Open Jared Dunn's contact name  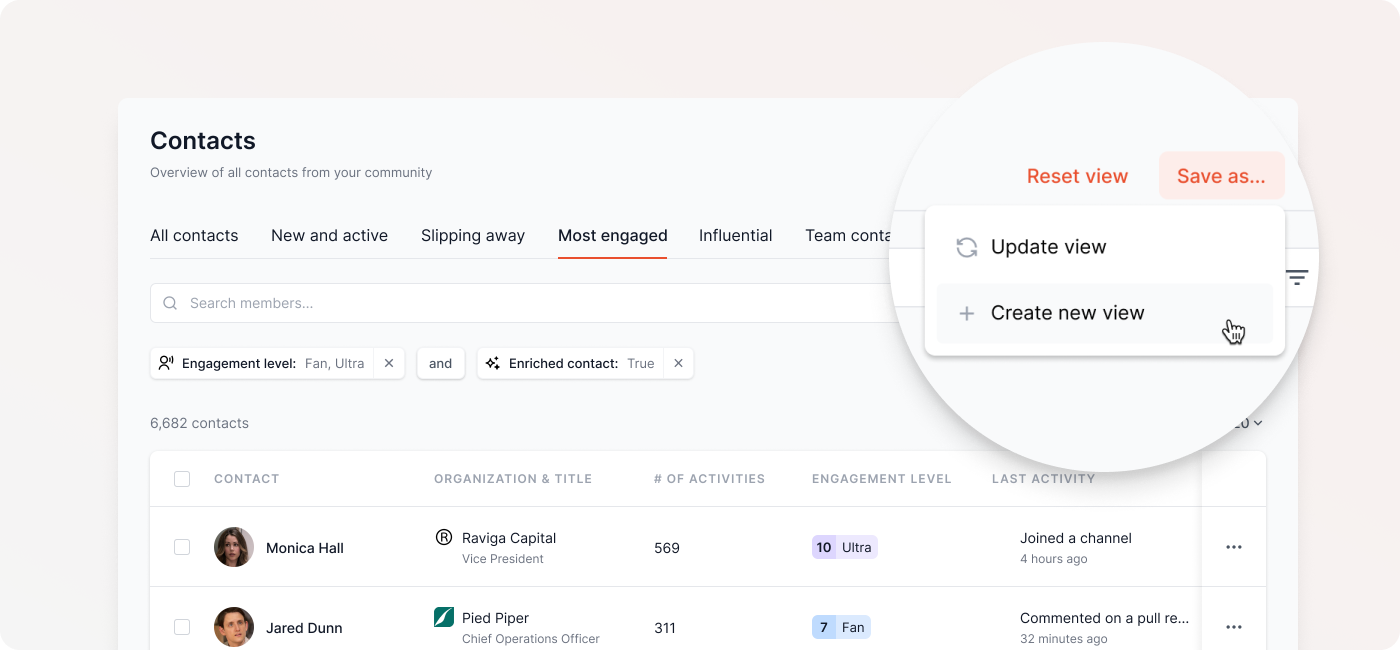click(x=304, y=628)
